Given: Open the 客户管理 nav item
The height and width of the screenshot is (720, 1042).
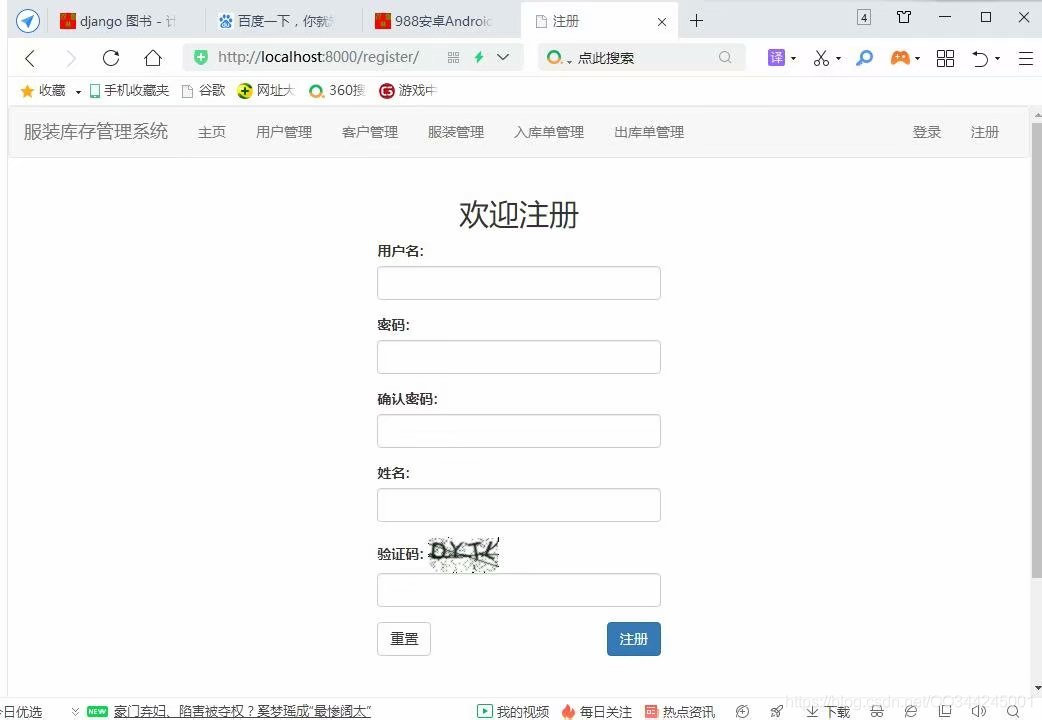Looking at the screenshot, I should pyautogui.click(x=369, y=132).
